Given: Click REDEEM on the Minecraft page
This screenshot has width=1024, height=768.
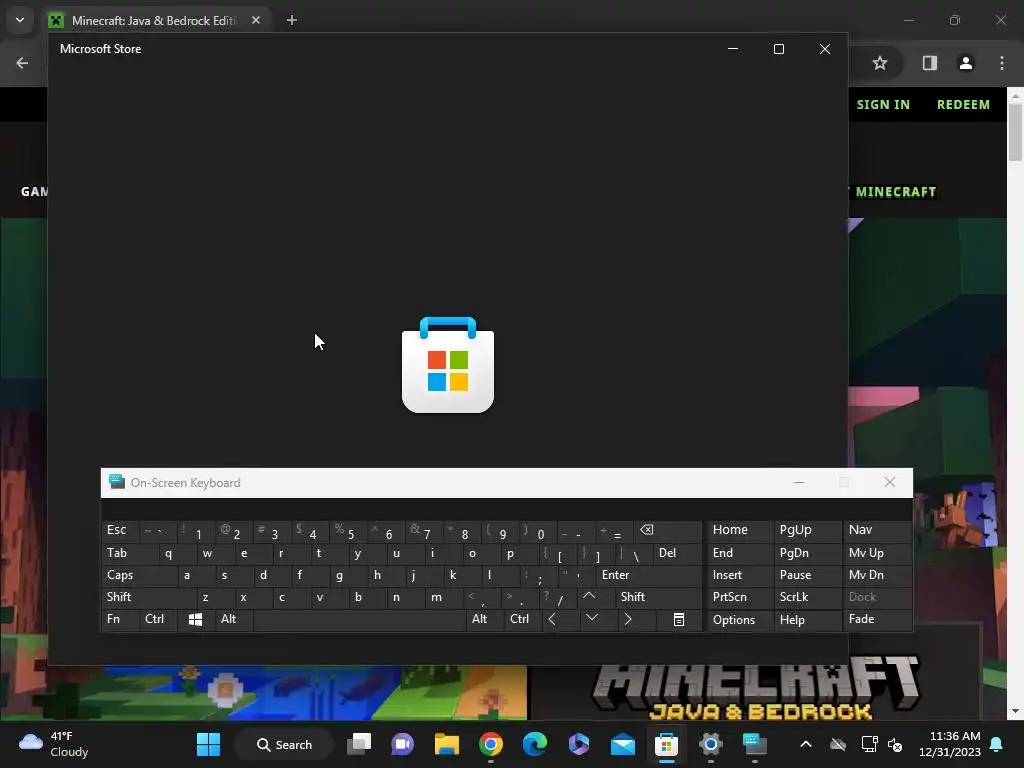Looking at the screenshot, I should [963, 104].
